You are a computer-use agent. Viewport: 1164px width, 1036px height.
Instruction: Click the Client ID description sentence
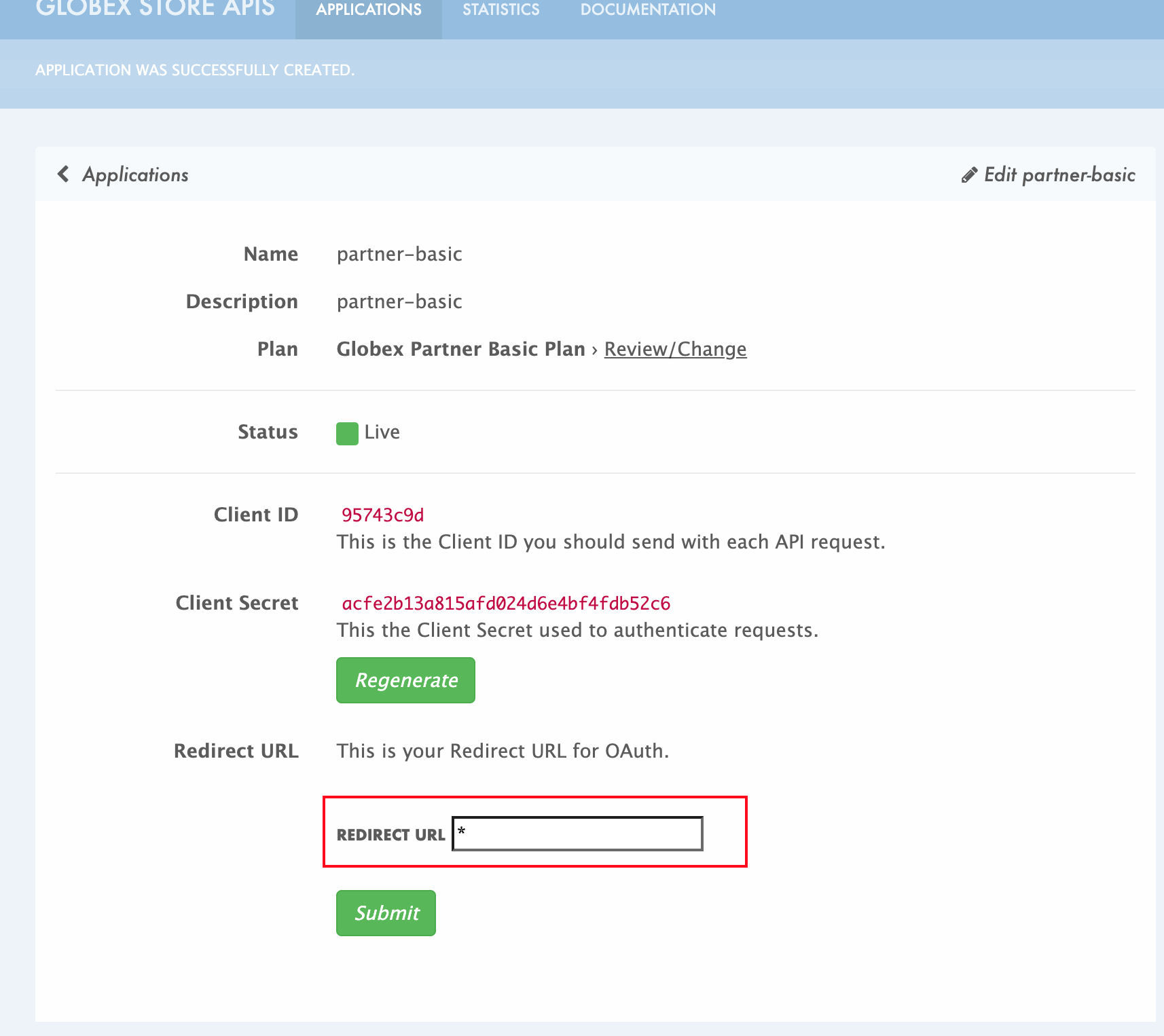[x=611, y=542]
